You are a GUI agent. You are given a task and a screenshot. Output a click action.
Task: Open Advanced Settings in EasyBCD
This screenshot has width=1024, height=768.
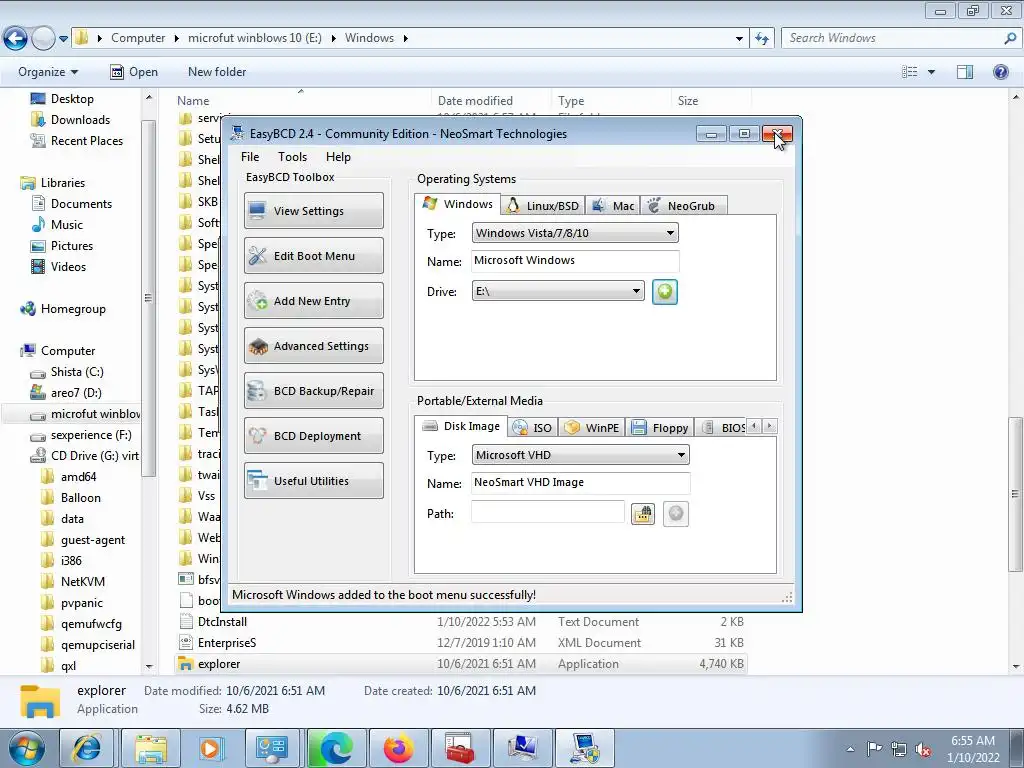point(313,346)
